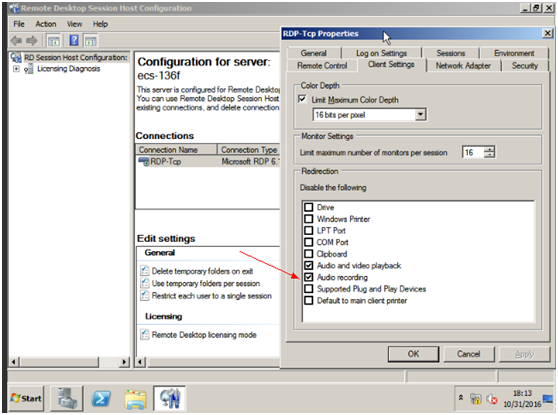Open the Server Manager taskbar icon

coord(67,398)
